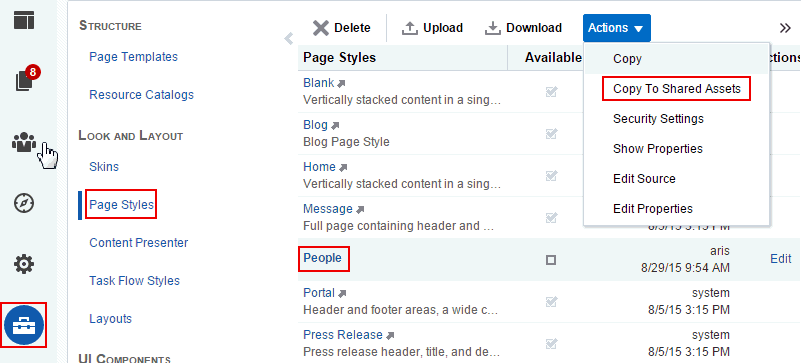801x363 pixels.
Task: Toggle Available checkbox for People
Action: pyautogui.click(x=551, y=260)
